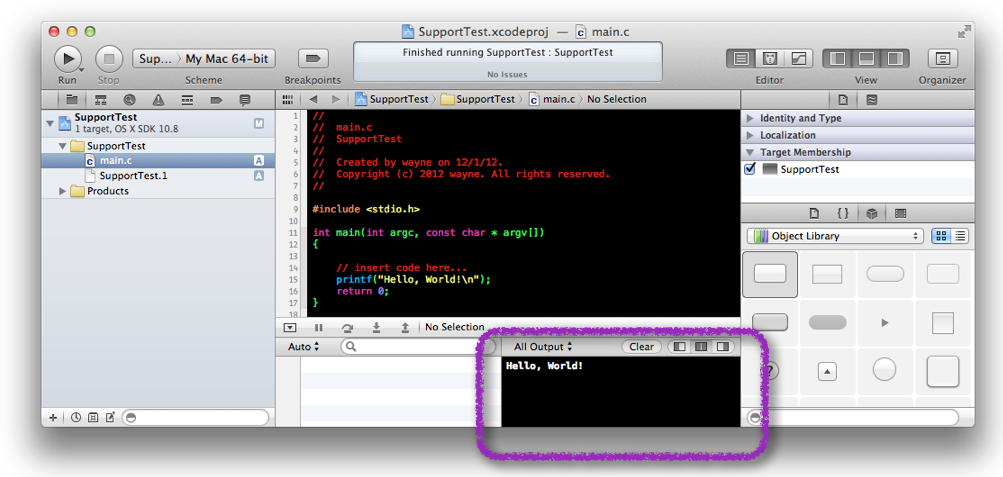
Task: Show the Code Snippet library
Action: (x=842, y=214)
